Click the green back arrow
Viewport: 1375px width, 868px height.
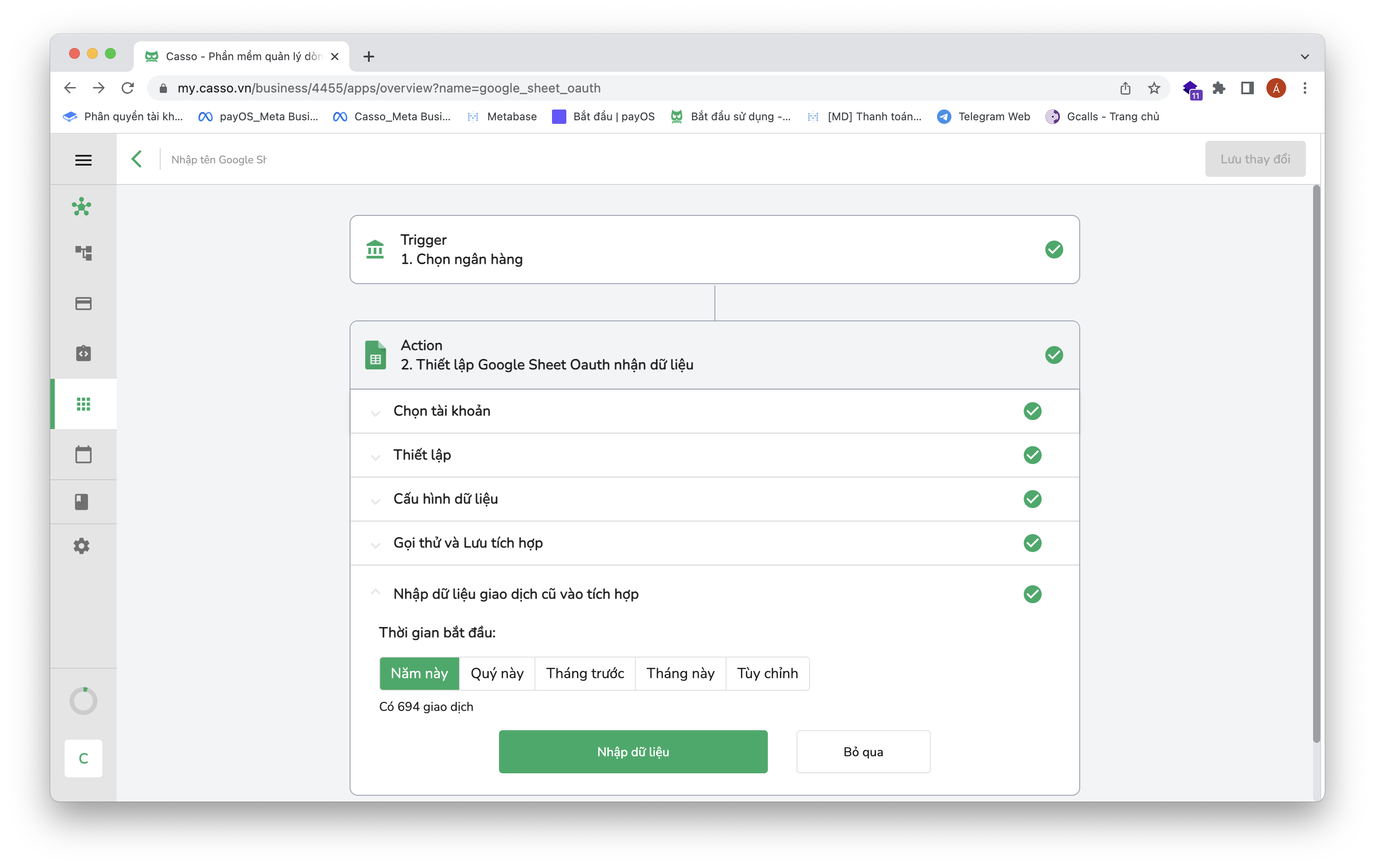click(136, 159)
